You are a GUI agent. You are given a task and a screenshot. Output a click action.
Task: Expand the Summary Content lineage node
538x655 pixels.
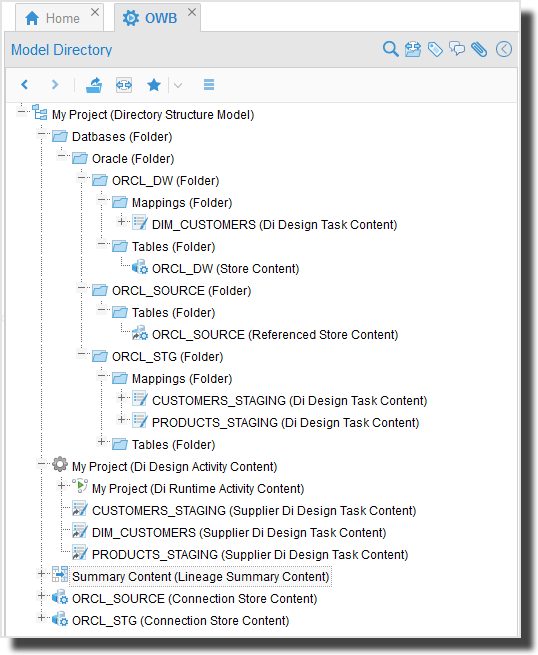tap(41, 574)
